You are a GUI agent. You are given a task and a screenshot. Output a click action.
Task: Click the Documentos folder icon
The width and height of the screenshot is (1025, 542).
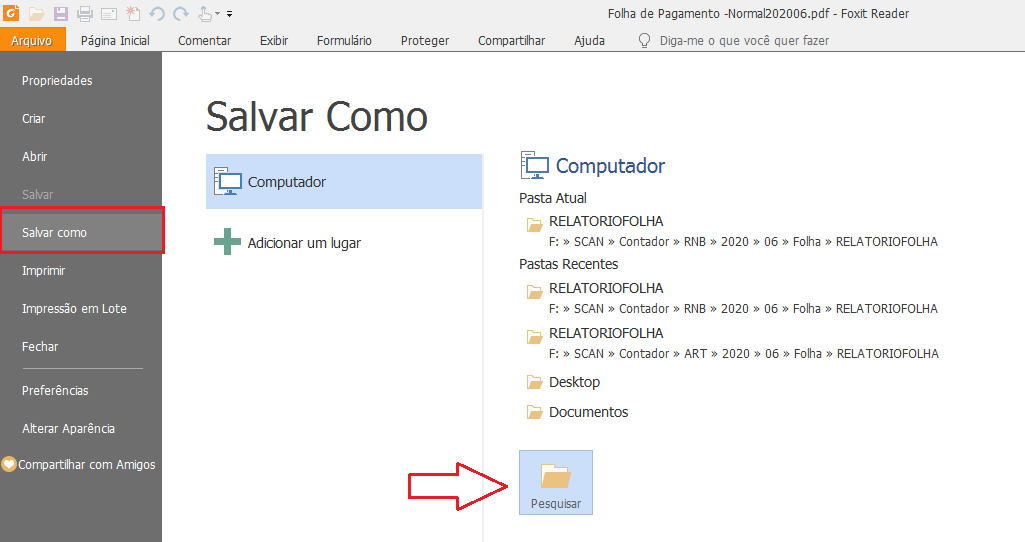click(x=535, y=412)
